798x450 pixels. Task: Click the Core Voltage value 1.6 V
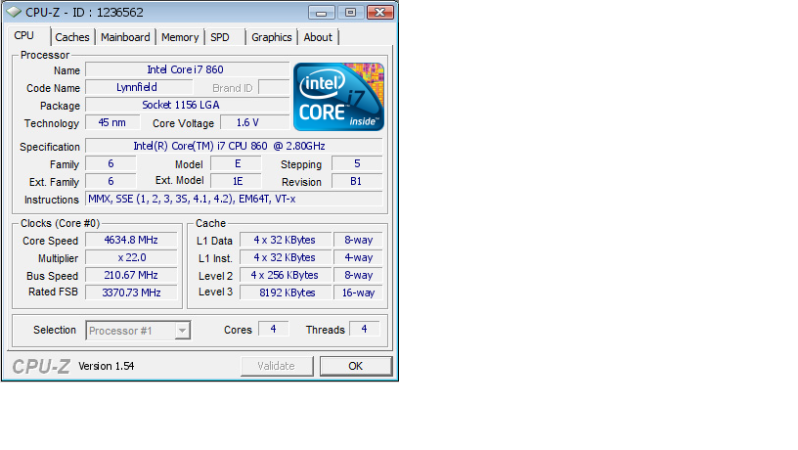254,122
